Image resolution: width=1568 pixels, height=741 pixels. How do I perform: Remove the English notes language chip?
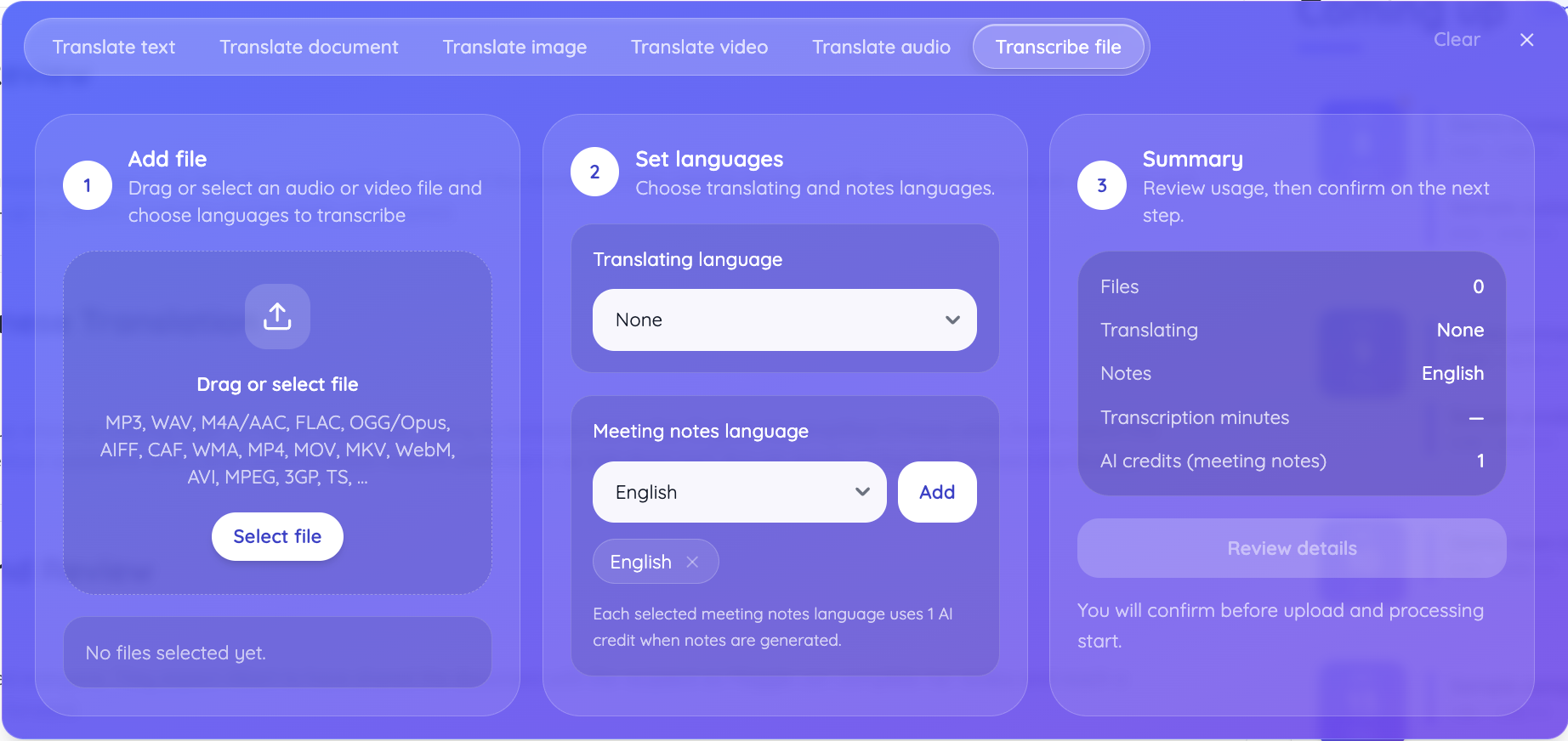tap(692, 562)
